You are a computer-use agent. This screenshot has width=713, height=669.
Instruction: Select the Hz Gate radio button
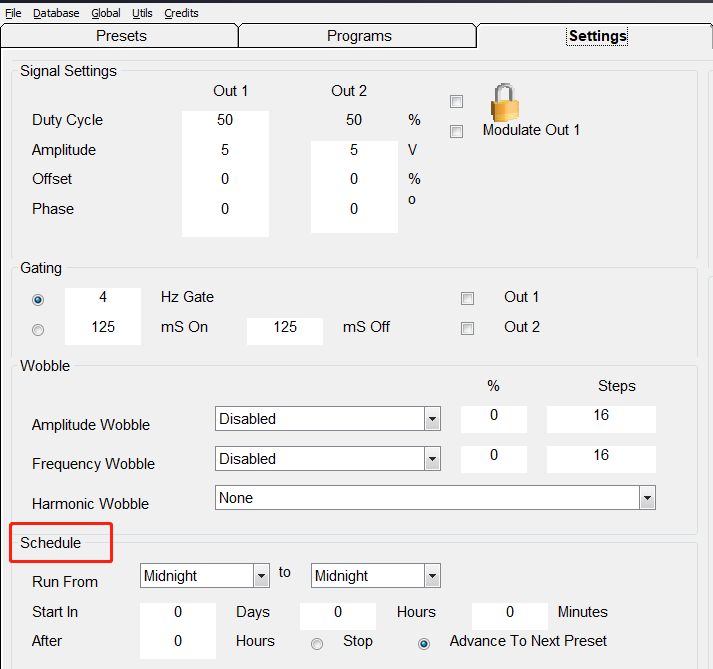(38, 299)
